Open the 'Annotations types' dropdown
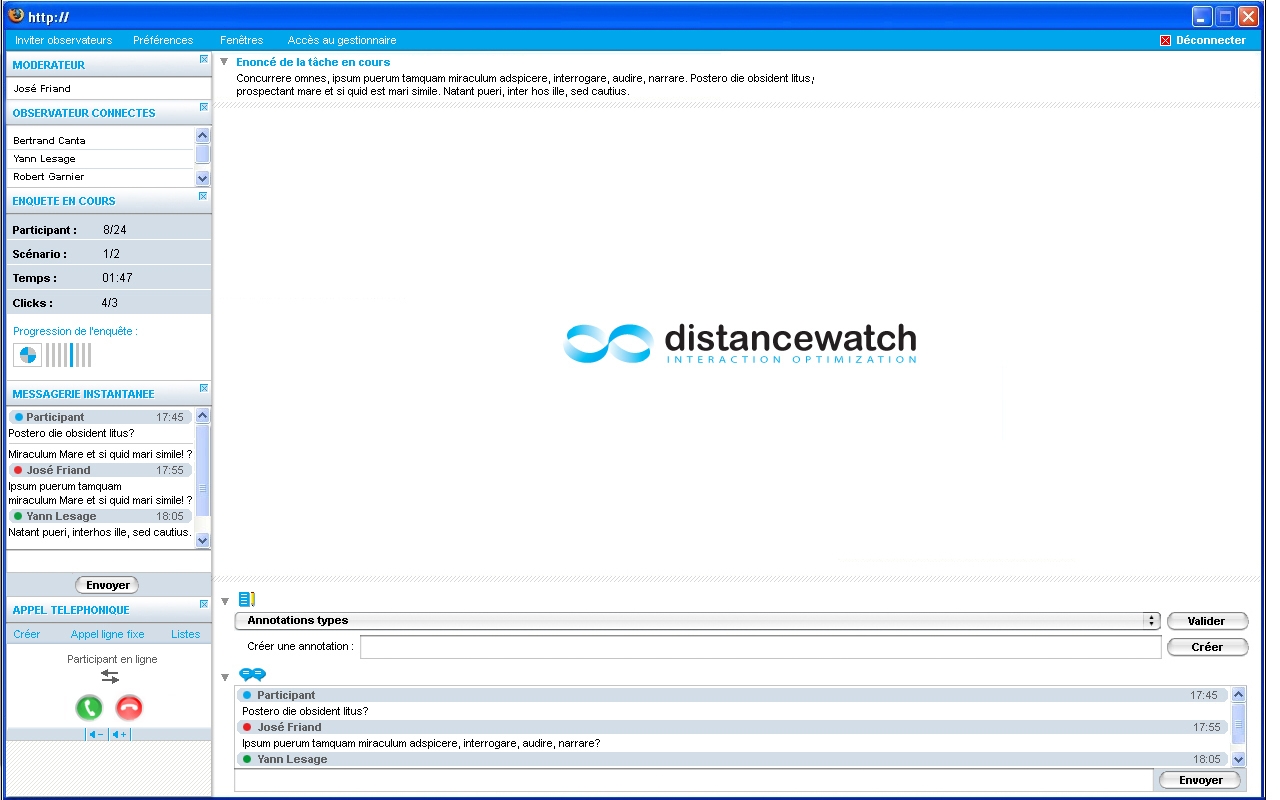The image size is (1280, 800). [697, 621]
